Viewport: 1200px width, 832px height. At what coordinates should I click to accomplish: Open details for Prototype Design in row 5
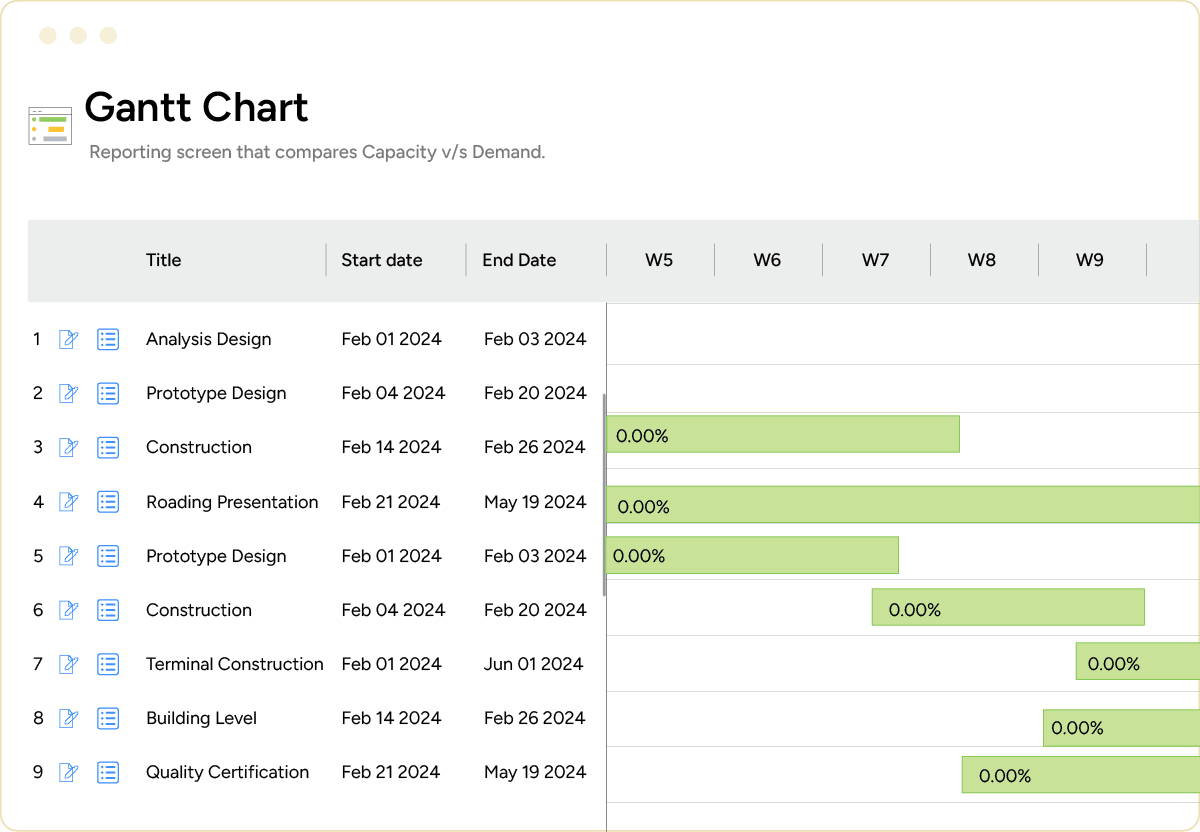click(107, 556)
